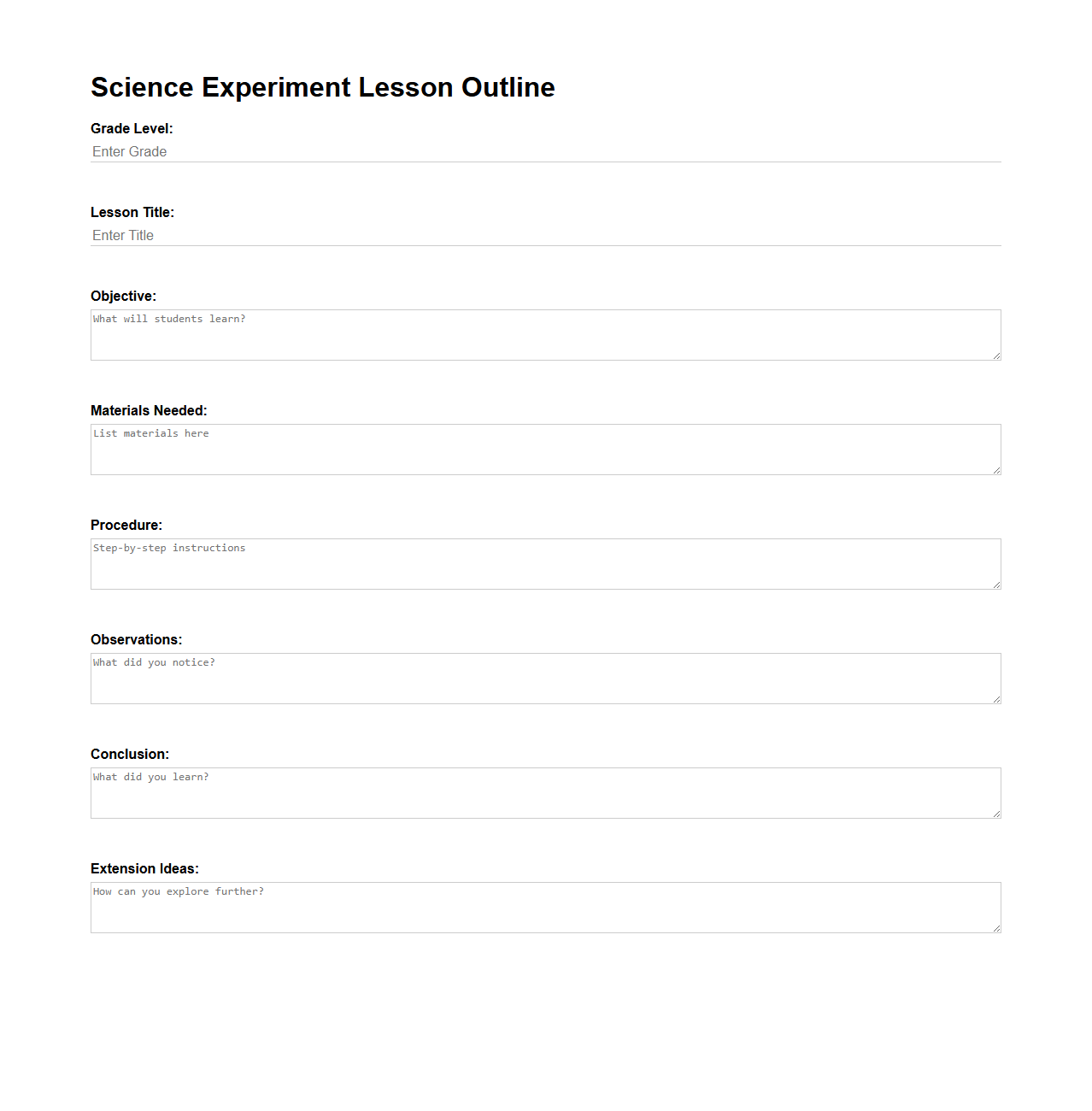1092x1111 pixels.
Task: Click the Observations textarea resize grip
Action: pos(996,700)
